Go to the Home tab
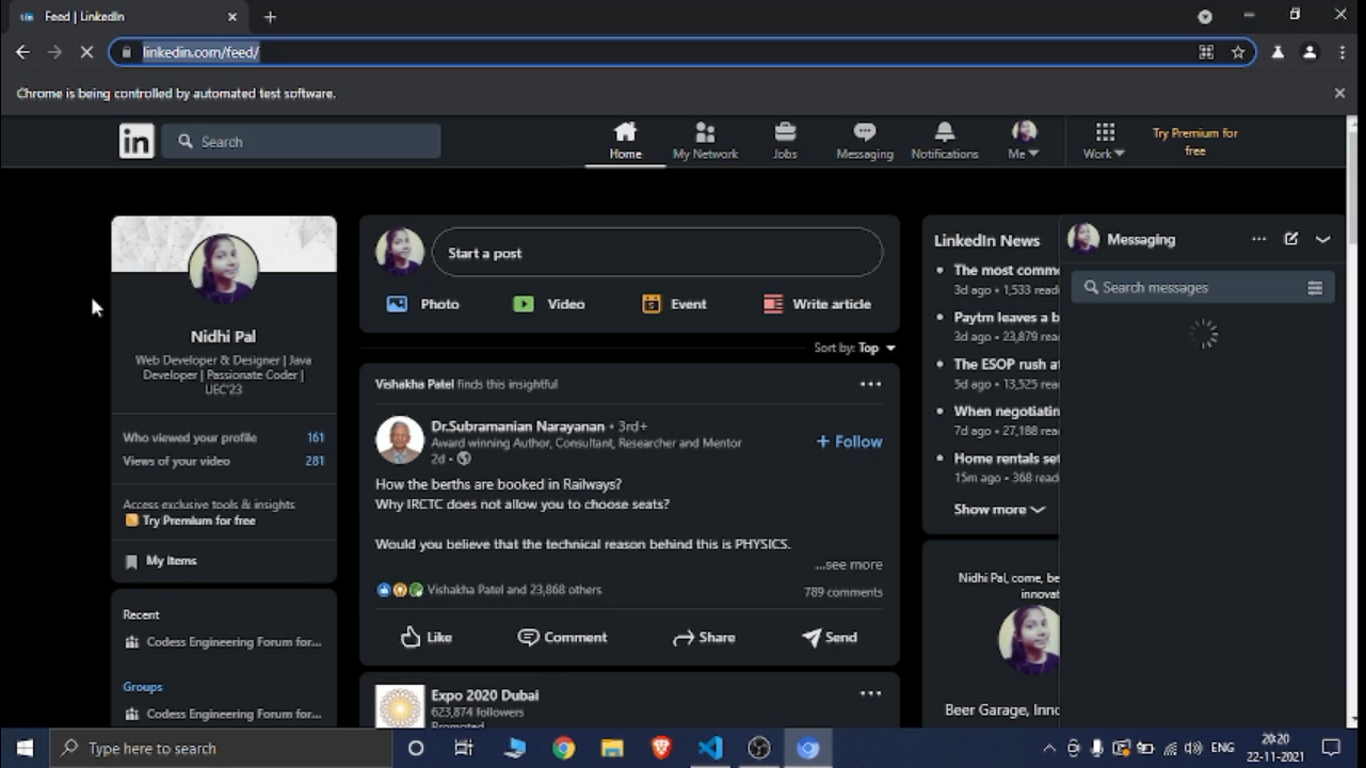The image size is (1366, 768). point(625,141)
